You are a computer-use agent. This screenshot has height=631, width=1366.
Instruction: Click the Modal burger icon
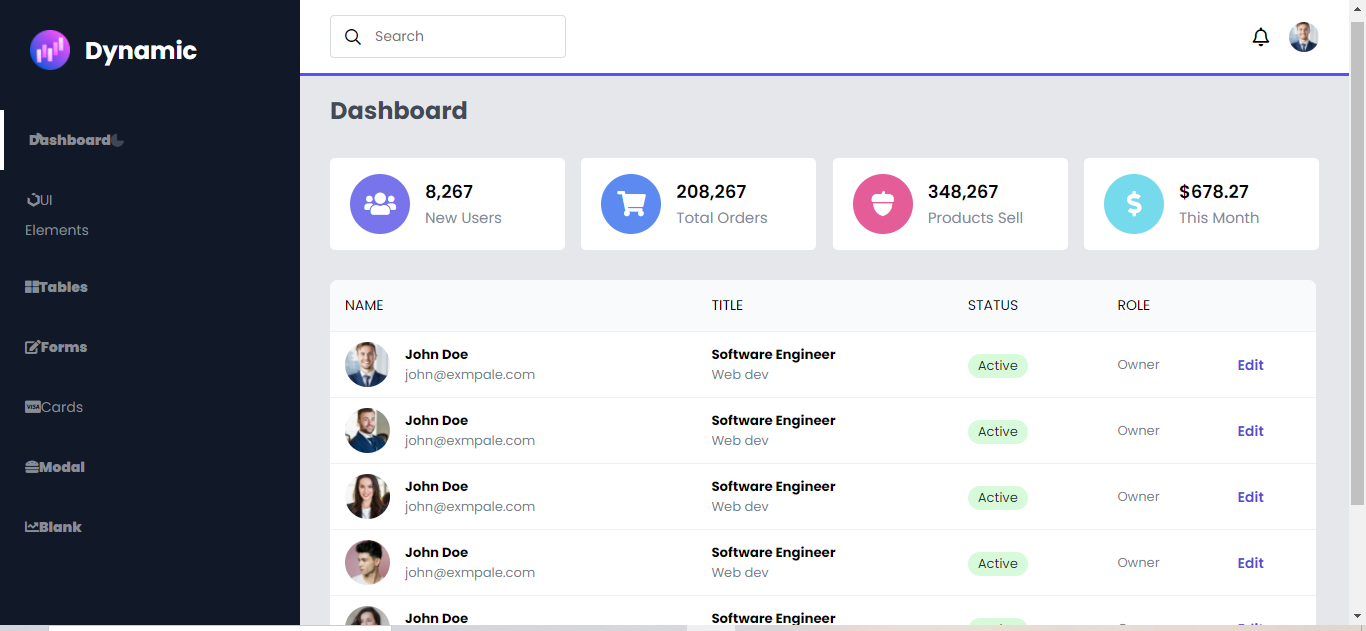32,467
